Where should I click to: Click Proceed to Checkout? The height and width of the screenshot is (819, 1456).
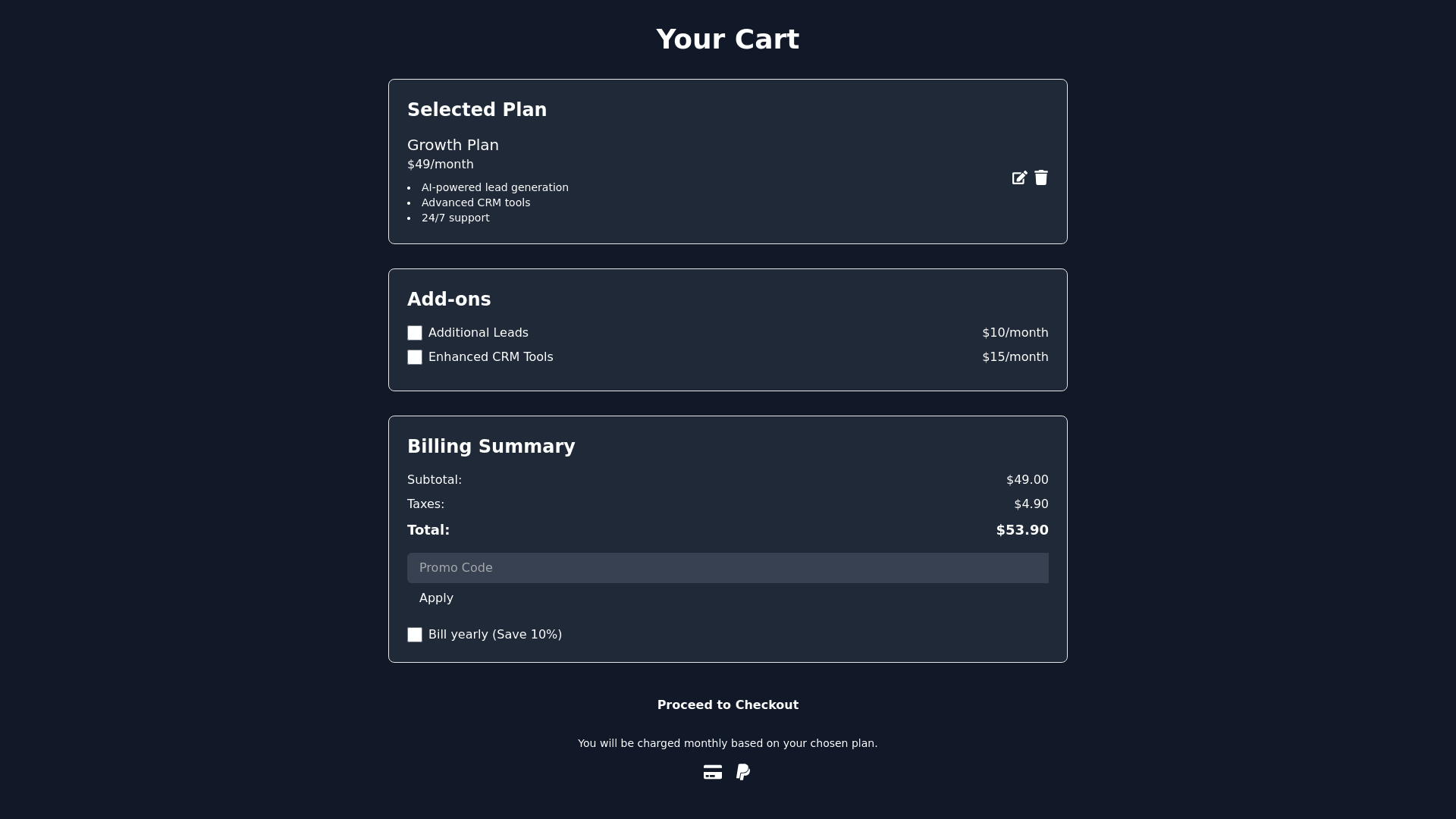727,705
